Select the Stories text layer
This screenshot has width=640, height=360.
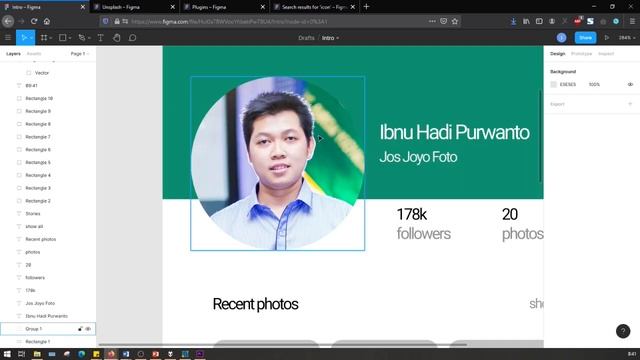pyautogui.click(x=33, y=213)
